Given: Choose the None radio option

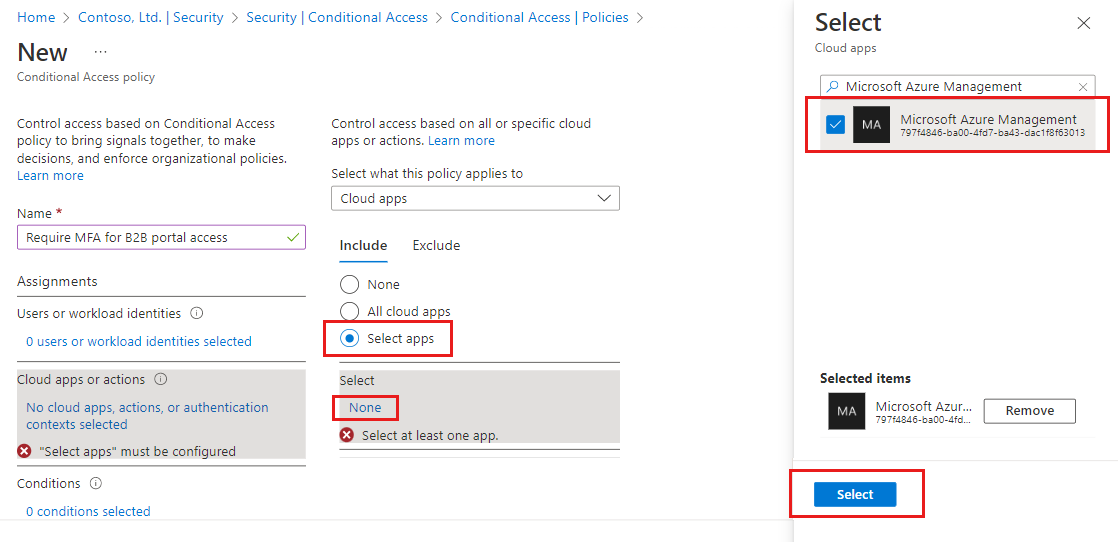Looking at the screenshot, I should click(x=349, y=284).
